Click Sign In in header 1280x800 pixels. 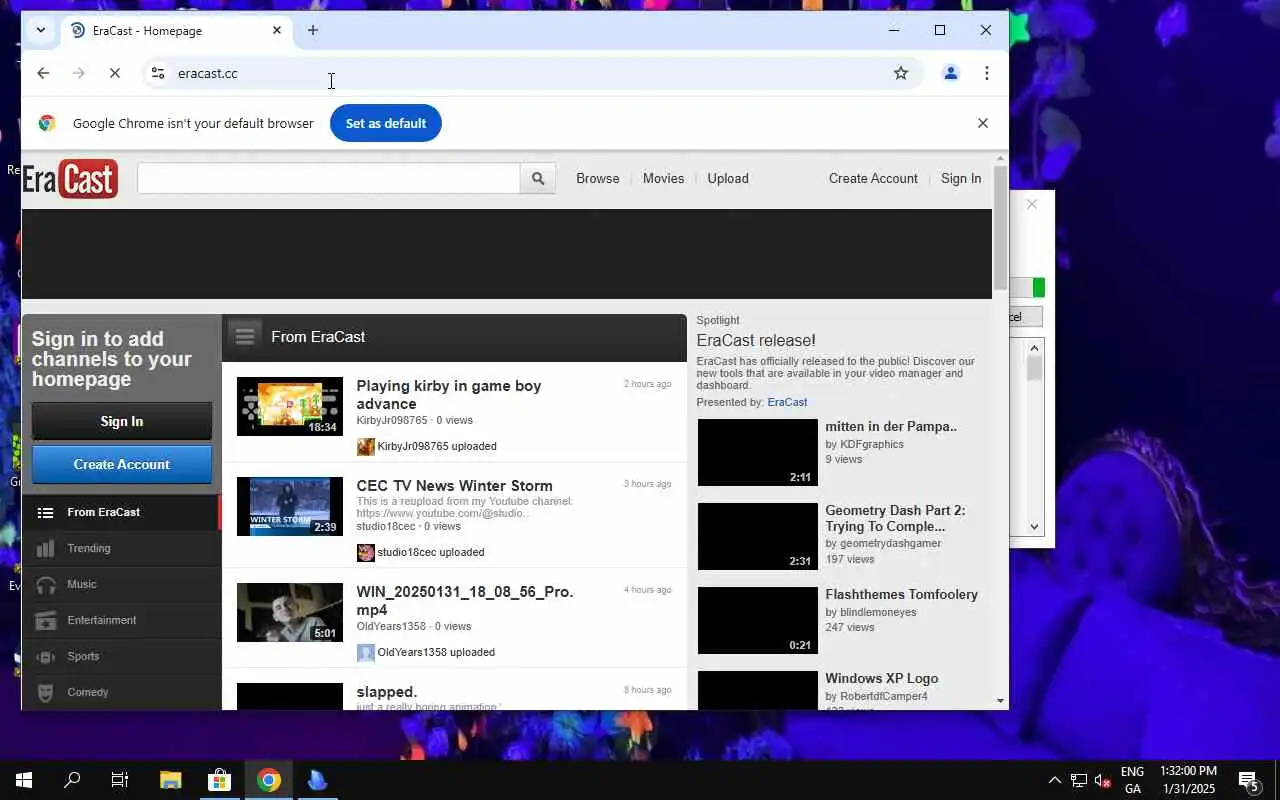coord(961,178)
